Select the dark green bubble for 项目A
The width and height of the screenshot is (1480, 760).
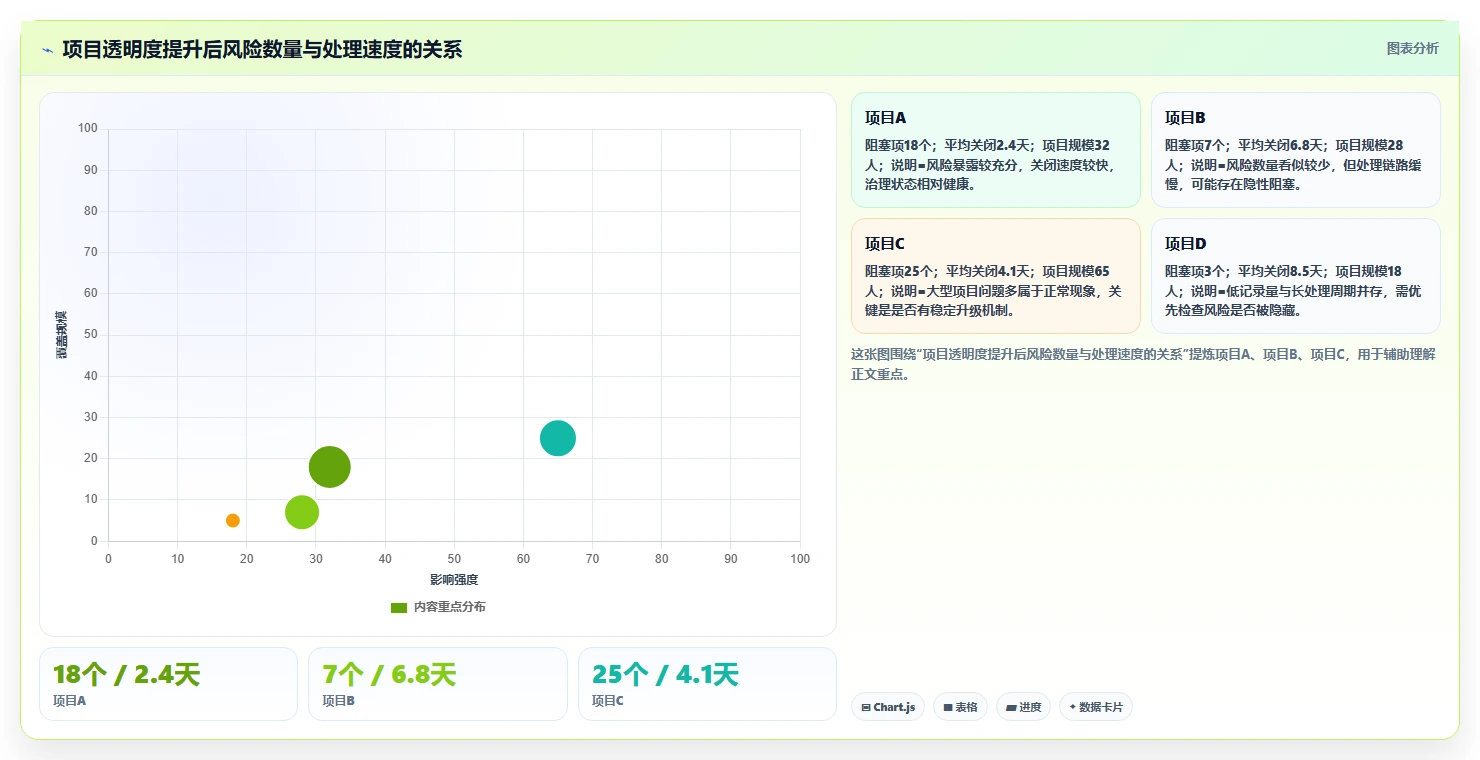click(x=330, y=467)
